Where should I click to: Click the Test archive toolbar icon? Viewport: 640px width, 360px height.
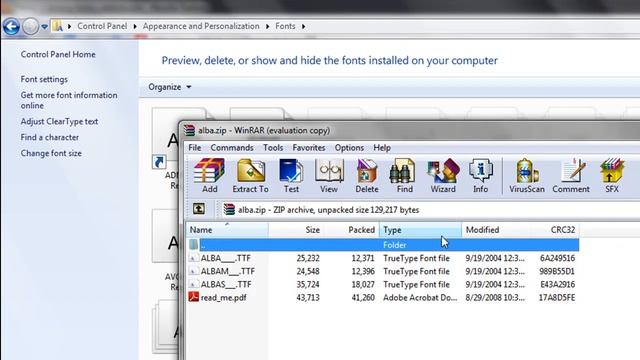[x=291, y=176]
